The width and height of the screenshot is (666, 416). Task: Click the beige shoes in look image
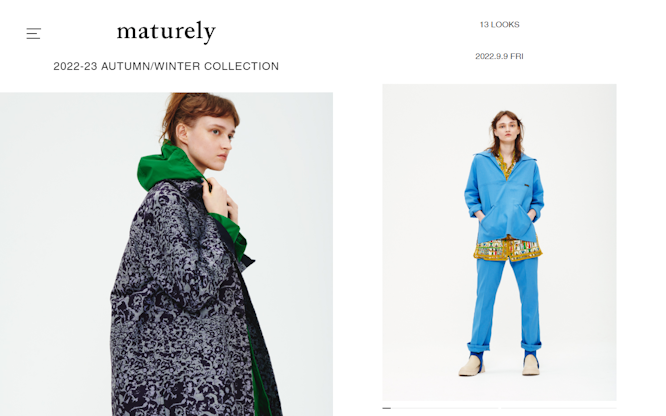point(499,365)
